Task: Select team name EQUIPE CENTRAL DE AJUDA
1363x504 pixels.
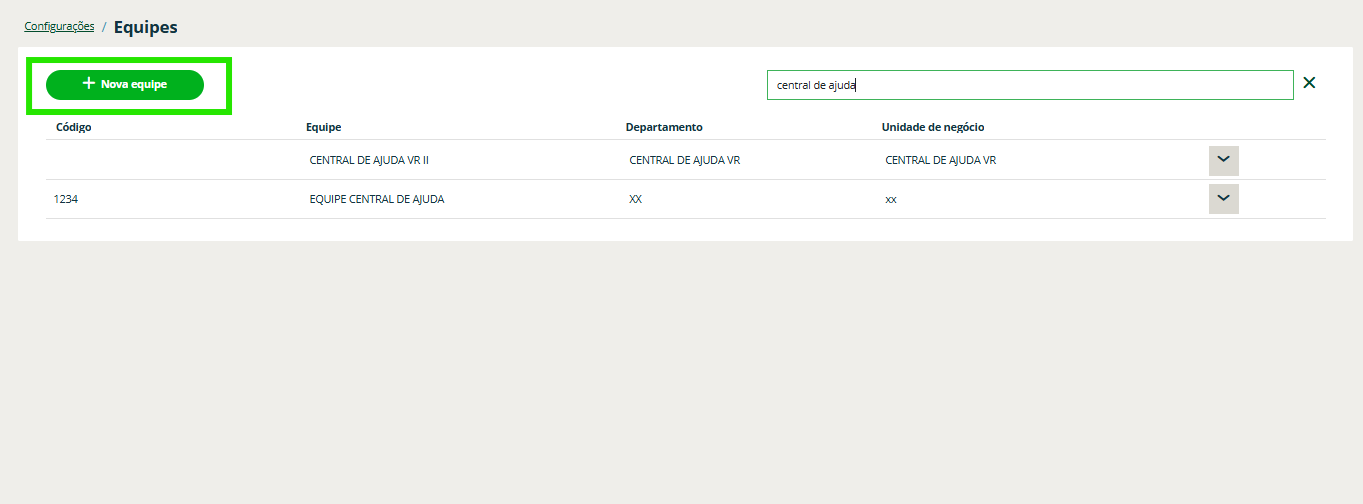Action: [377, 199]
